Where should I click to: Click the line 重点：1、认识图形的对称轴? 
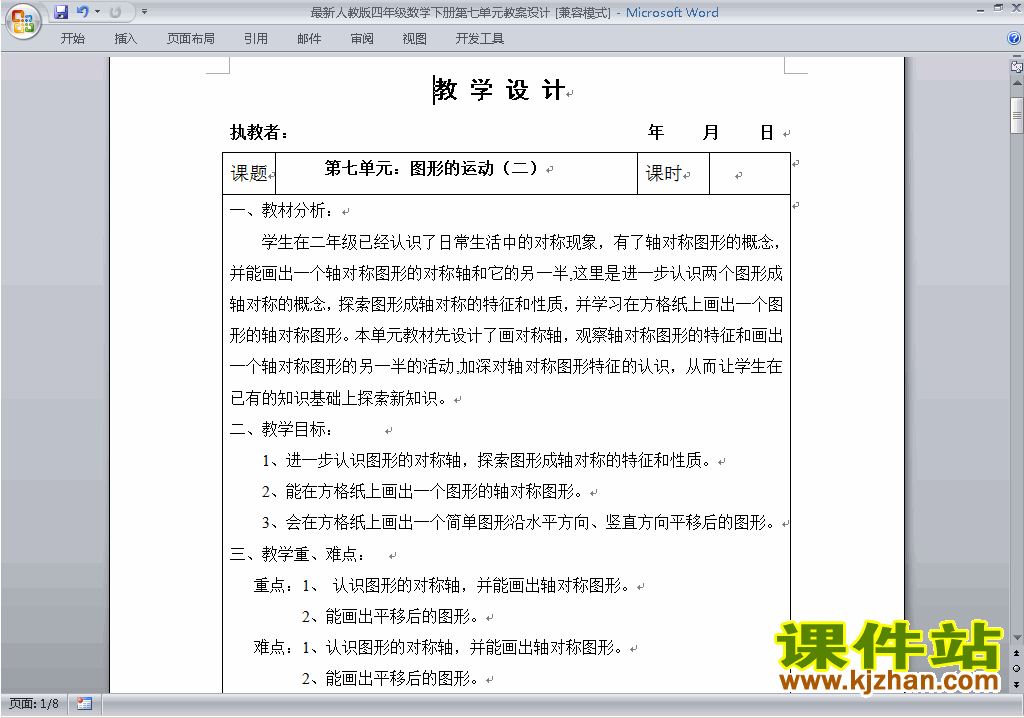click(442, 586)
